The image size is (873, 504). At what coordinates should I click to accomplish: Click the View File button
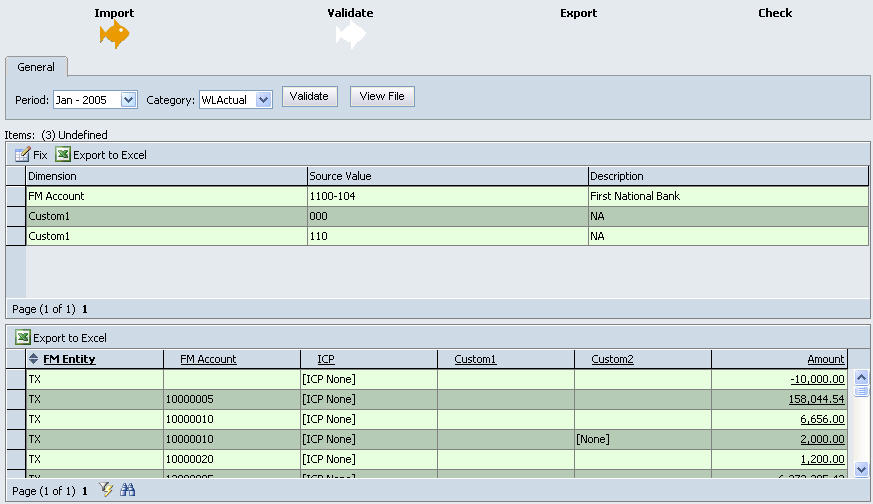tap(382, 96)
